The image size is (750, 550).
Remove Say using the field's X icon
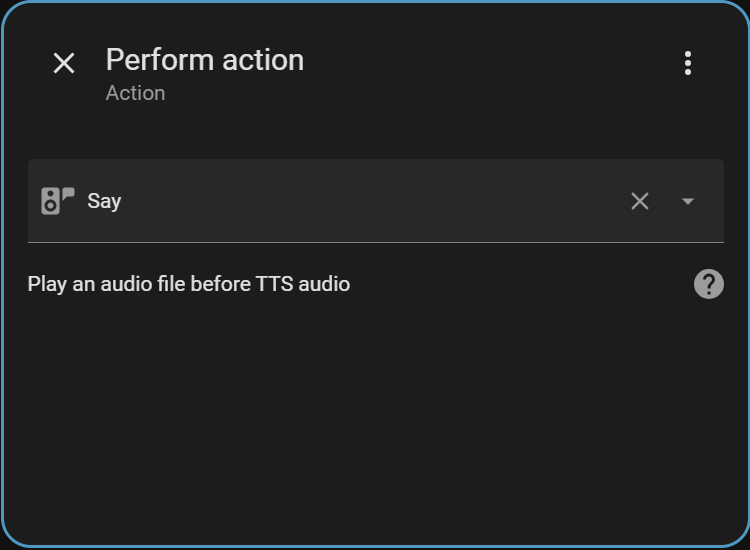[640, 201]
